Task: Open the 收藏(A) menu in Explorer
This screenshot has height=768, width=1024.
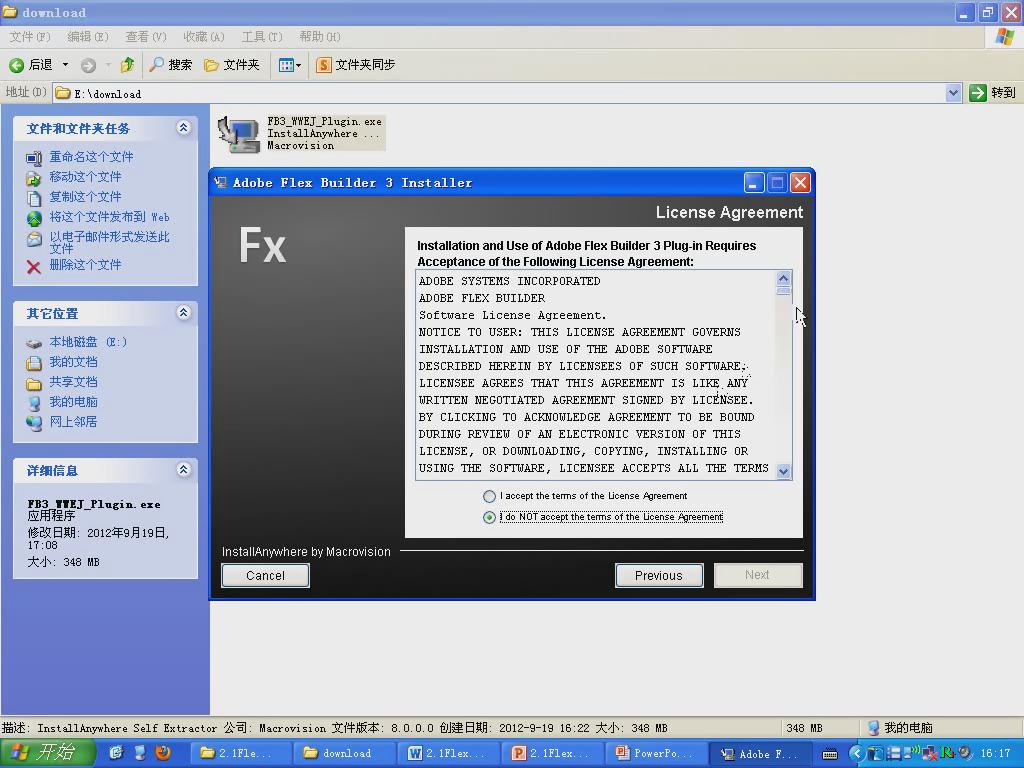Action: pyautogui.click(x=204, y=37)
